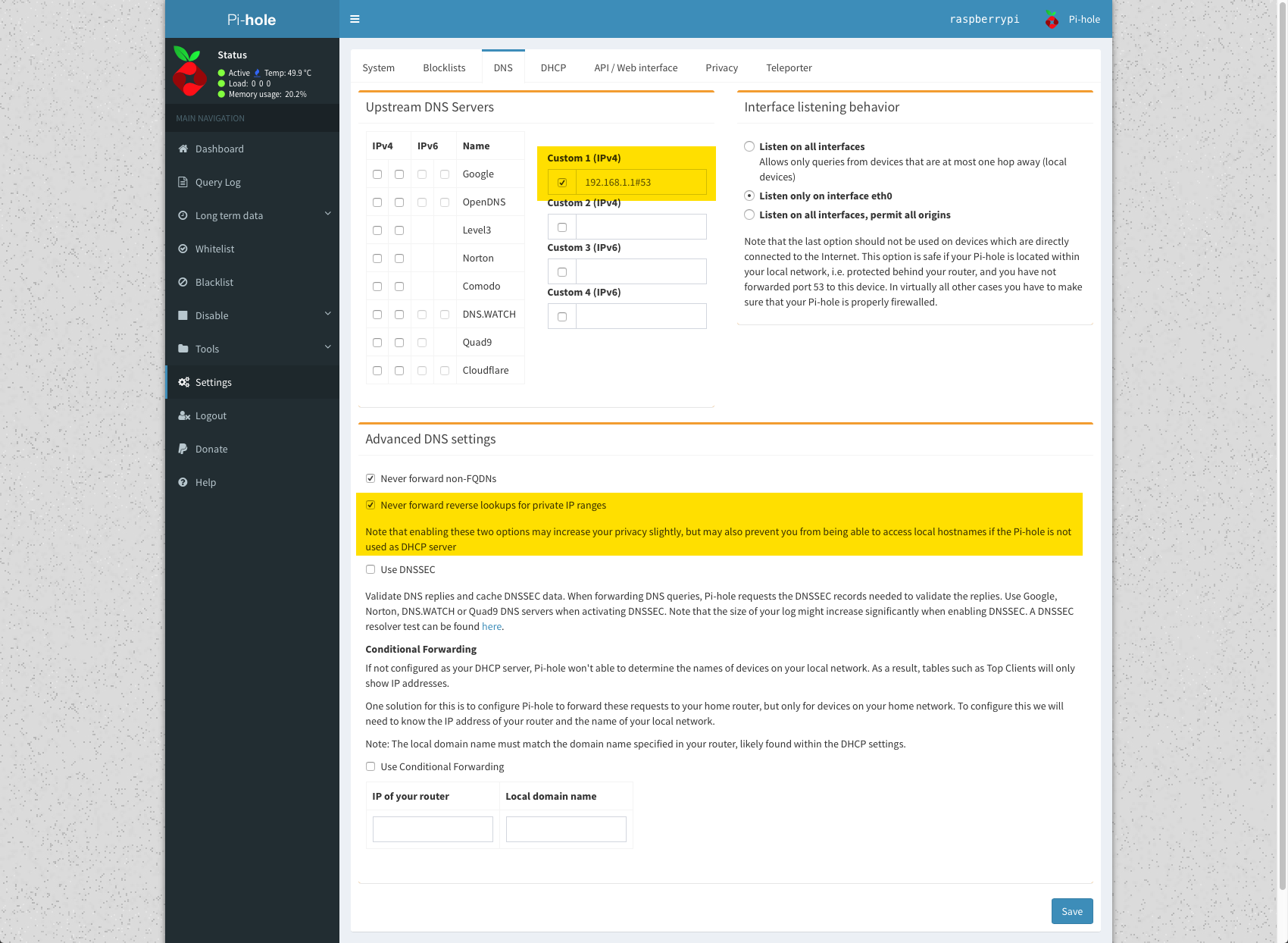Click the Disable stop icon
This screenshot has height=943, width=1288.
183,315
